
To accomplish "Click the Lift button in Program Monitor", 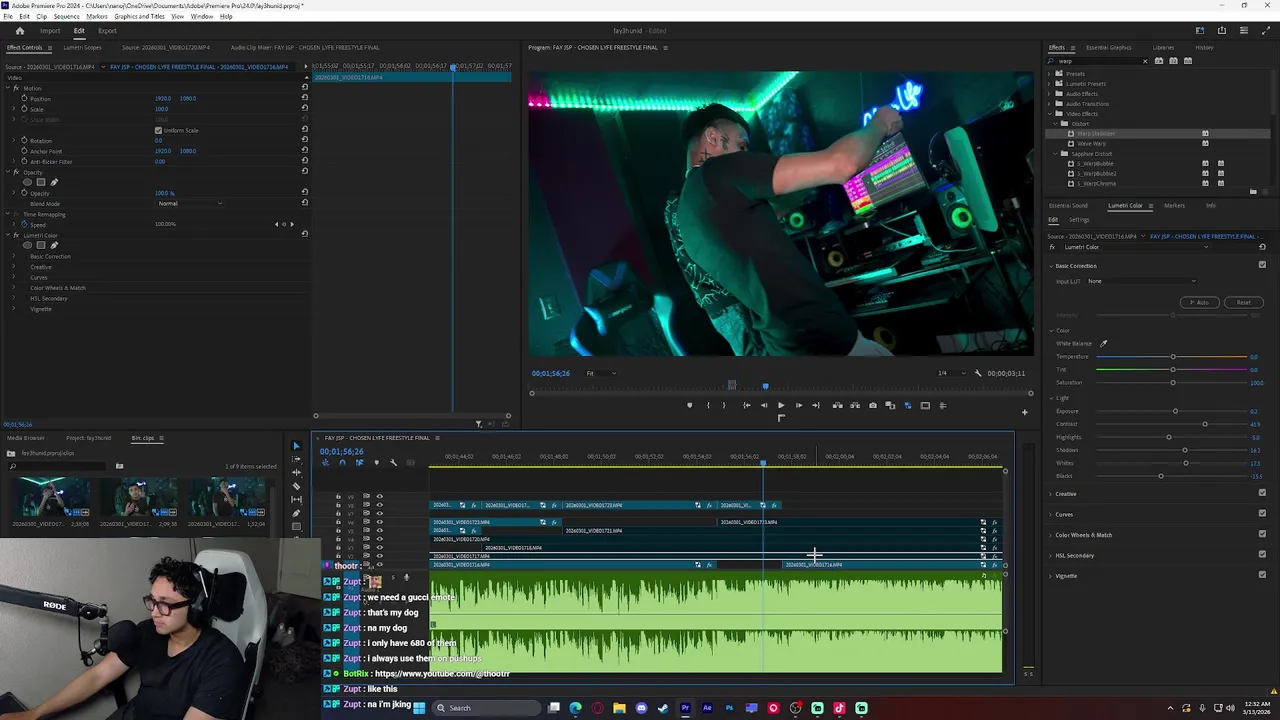I will click(x=838, y=405).
